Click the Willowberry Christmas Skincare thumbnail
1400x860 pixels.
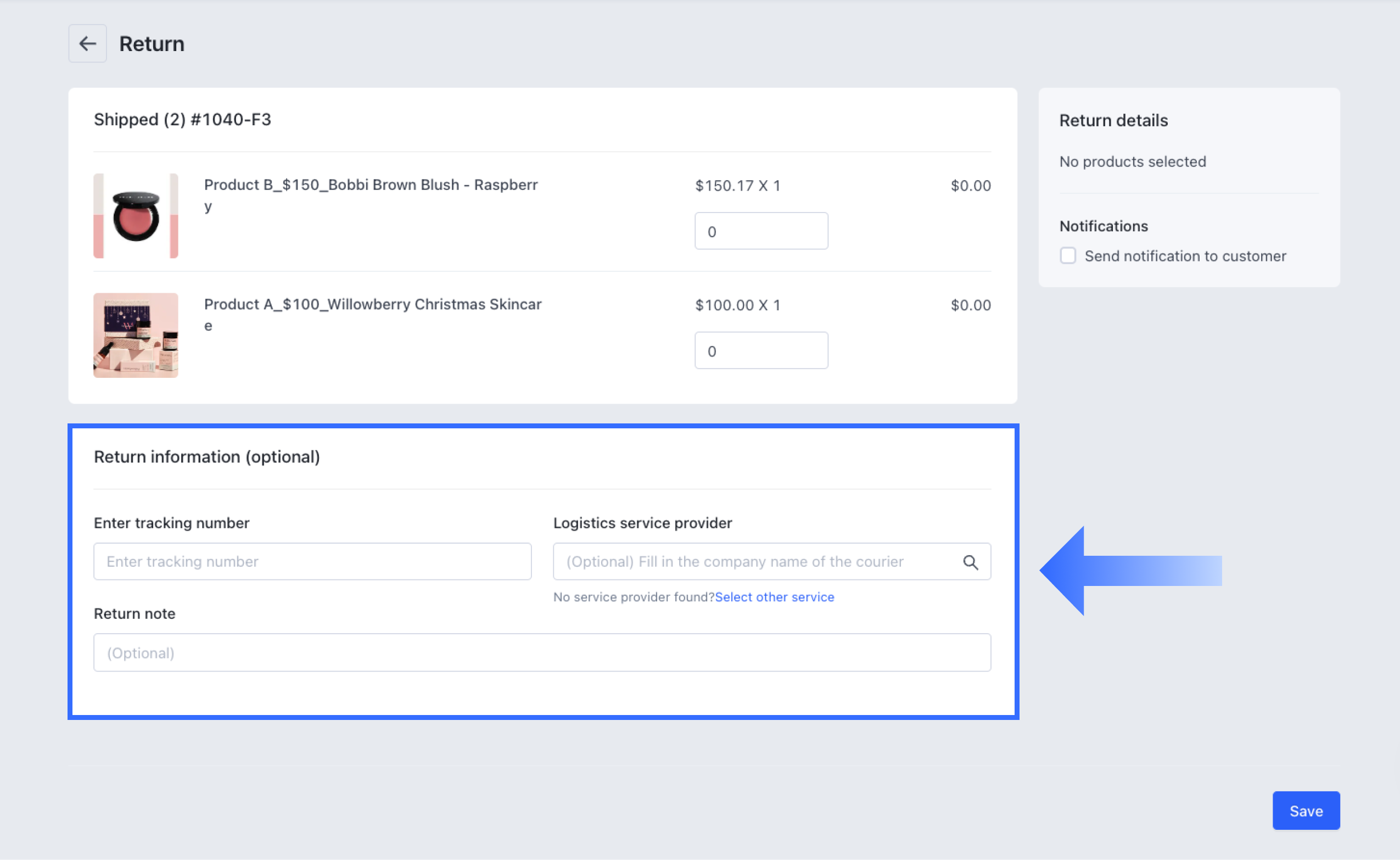(x=136, y=336)
